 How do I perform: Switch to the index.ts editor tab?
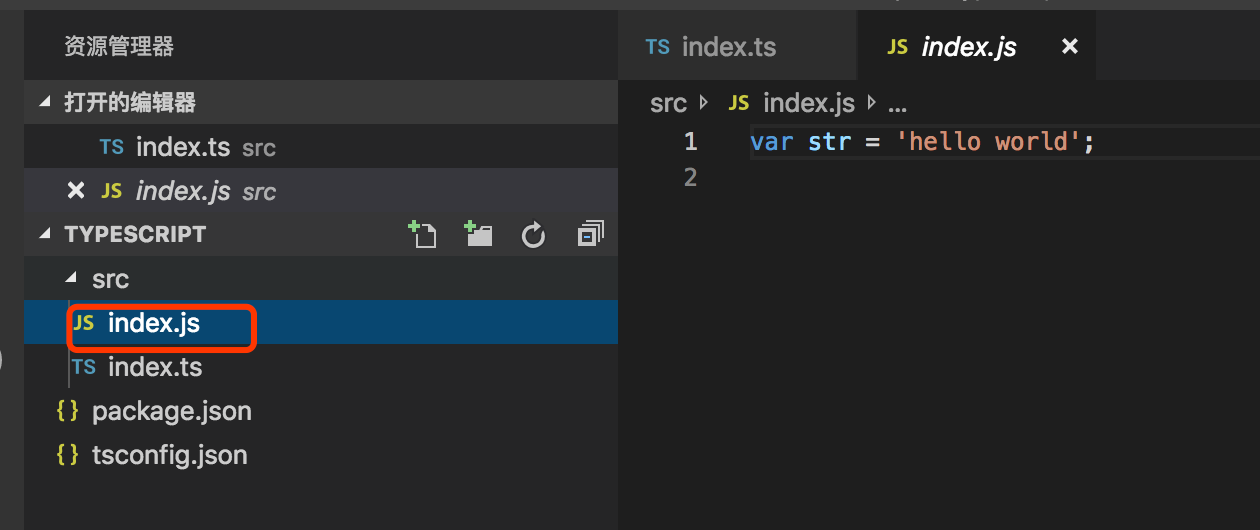coord(728,47)
